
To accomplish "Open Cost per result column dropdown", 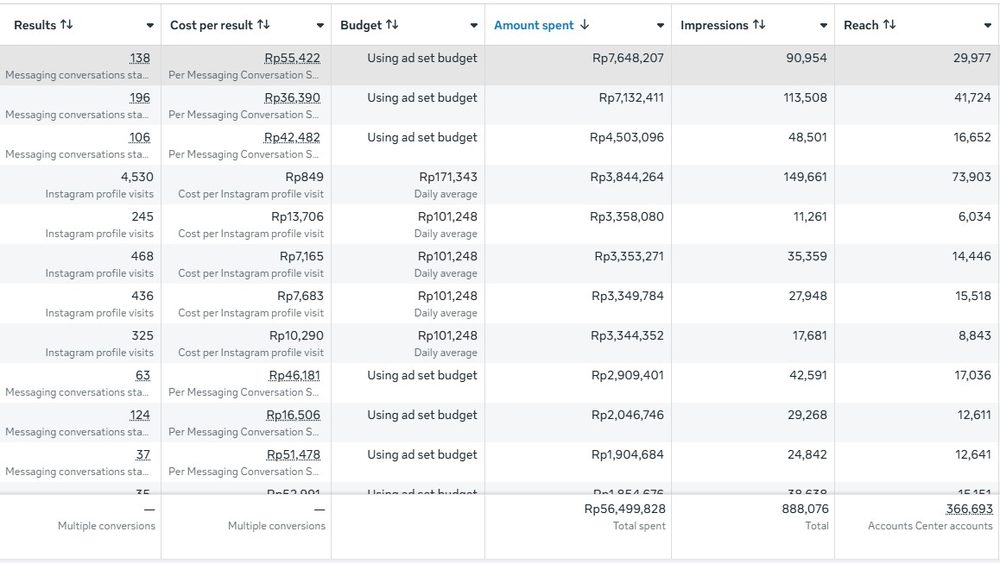I will tap(320, 26).
